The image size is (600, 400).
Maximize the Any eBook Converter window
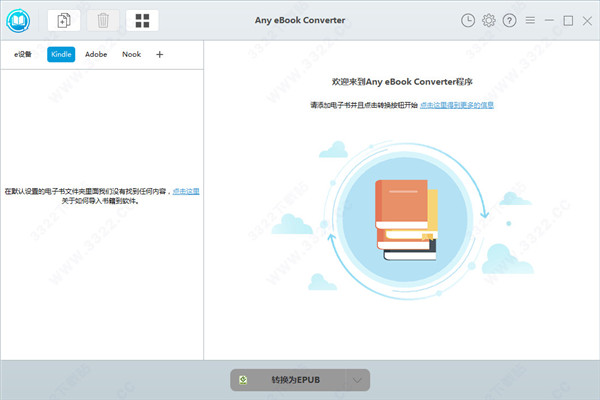pos(568,21)
